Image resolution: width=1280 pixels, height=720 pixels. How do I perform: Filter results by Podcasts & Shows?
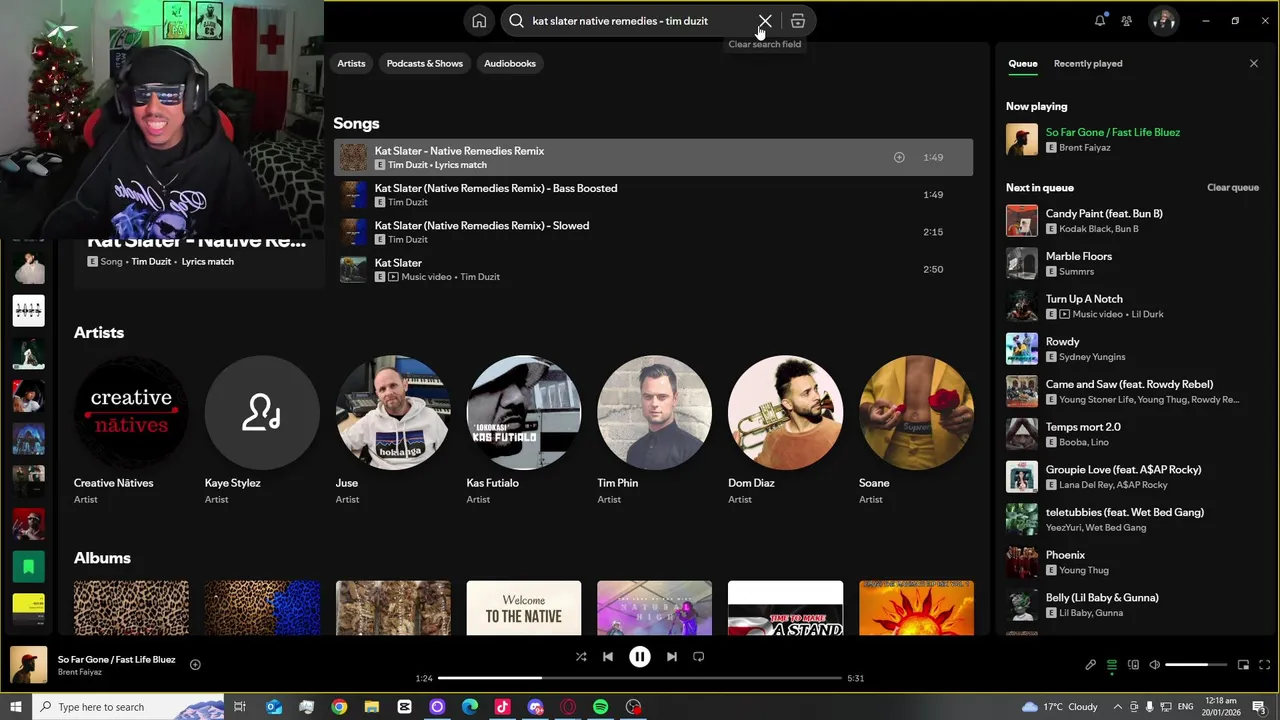425,63
